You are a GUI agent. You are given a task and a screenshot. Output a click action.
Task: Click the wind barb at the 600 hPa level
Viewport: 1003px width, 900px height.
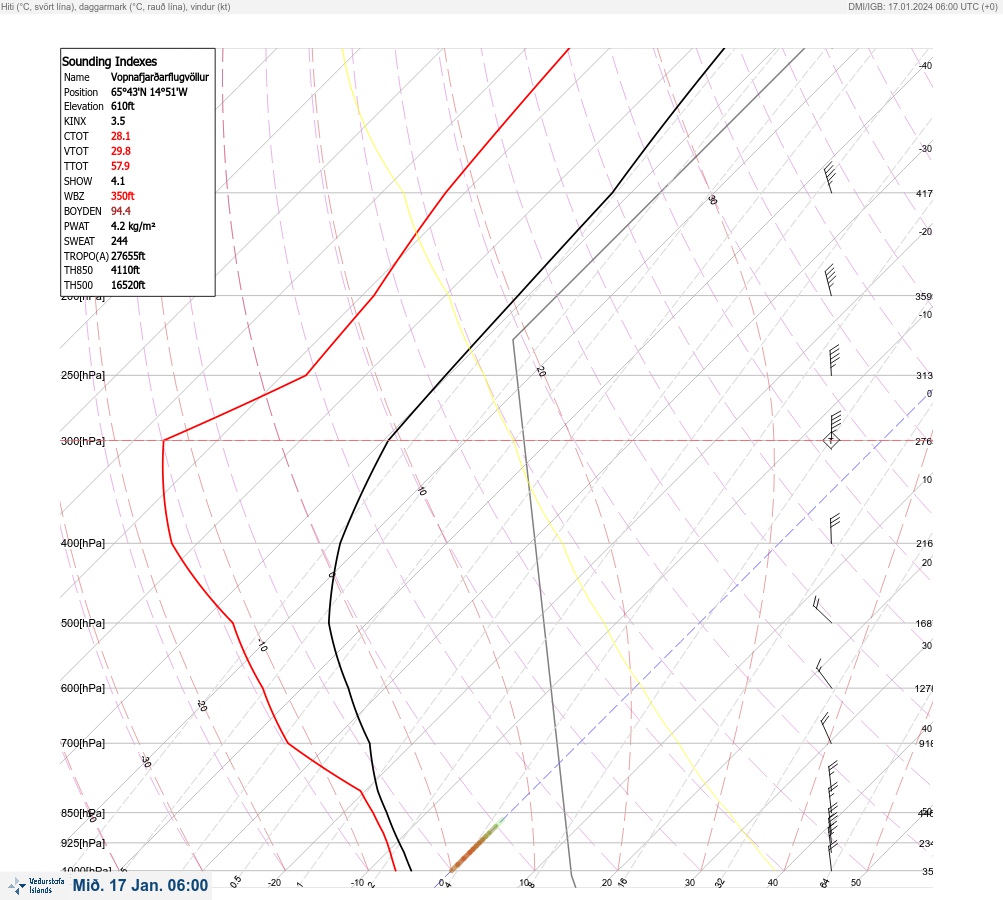pyautogui.click(x=824, y=674)
